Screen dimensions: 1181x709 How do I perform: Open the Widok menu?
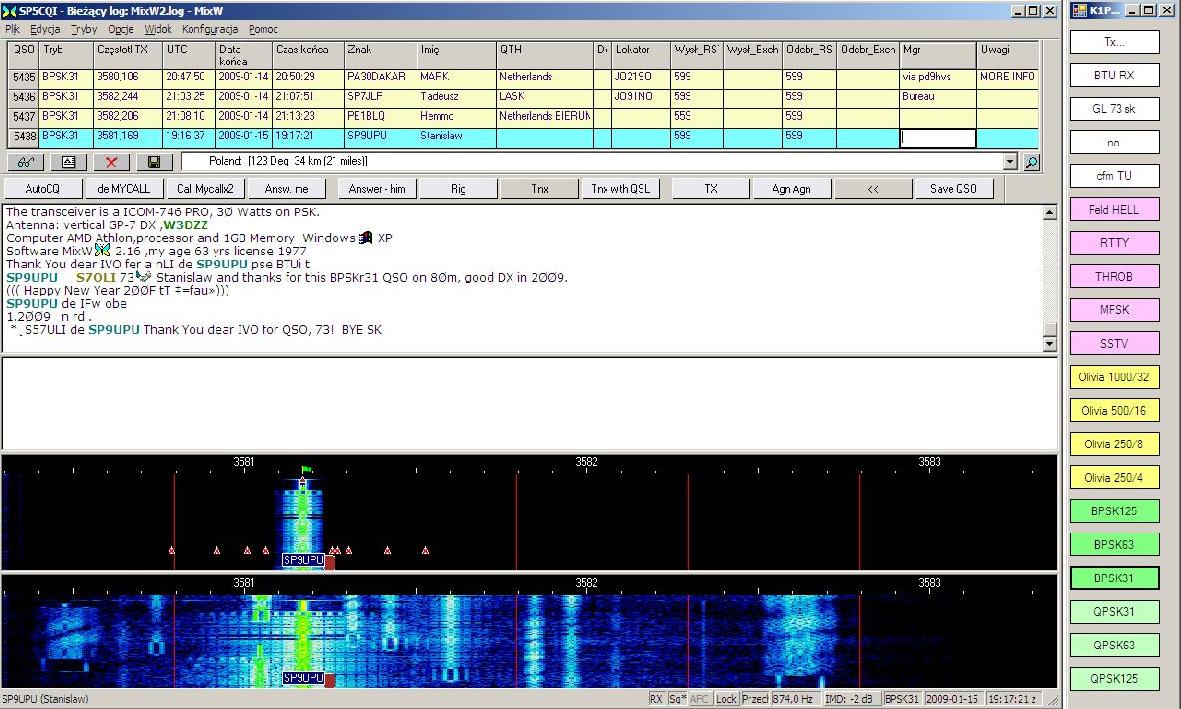pyautogui.click(x=158, y=29)
